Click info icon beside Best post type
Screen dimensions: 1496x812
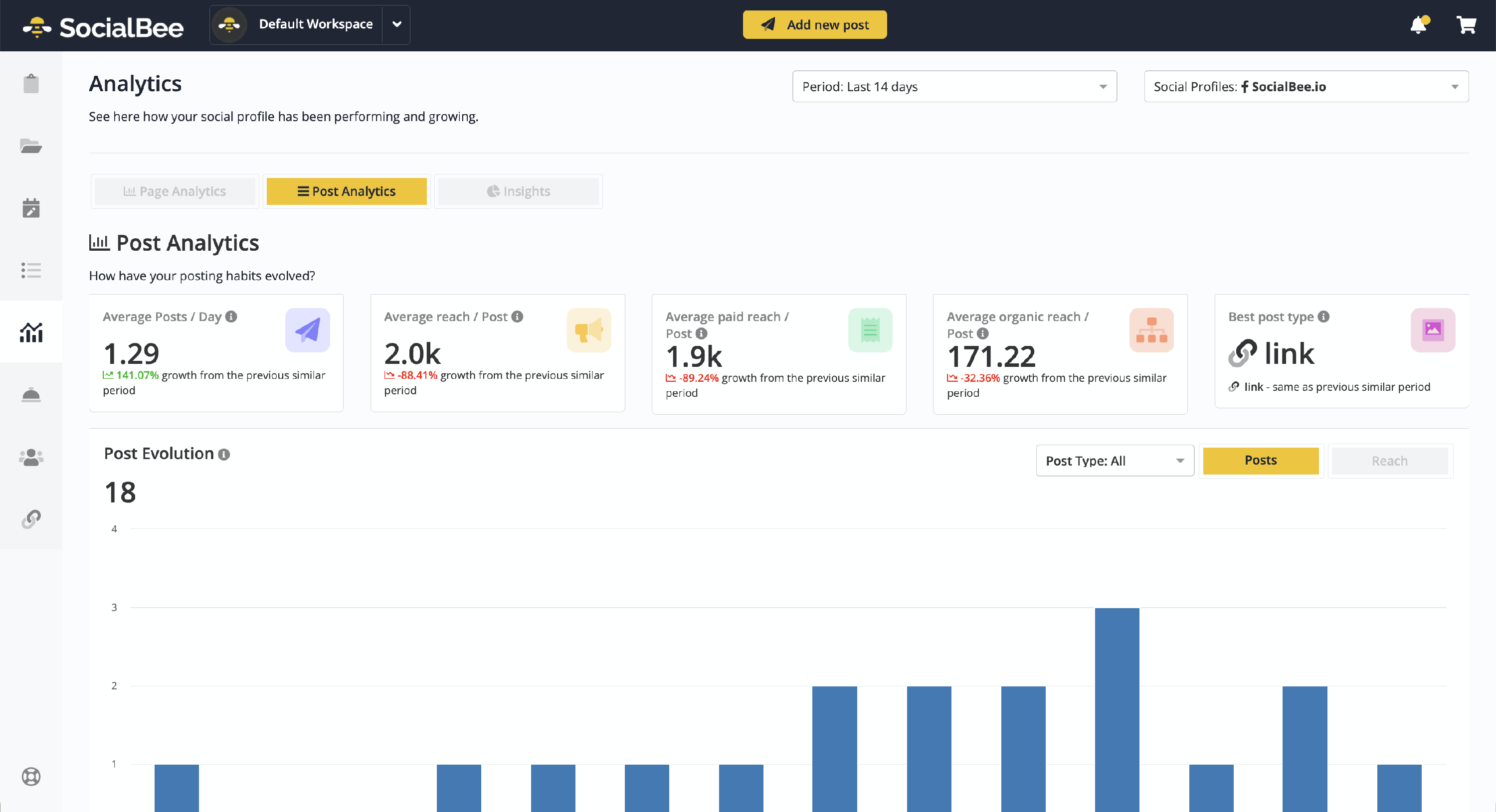click(1323, 317)
